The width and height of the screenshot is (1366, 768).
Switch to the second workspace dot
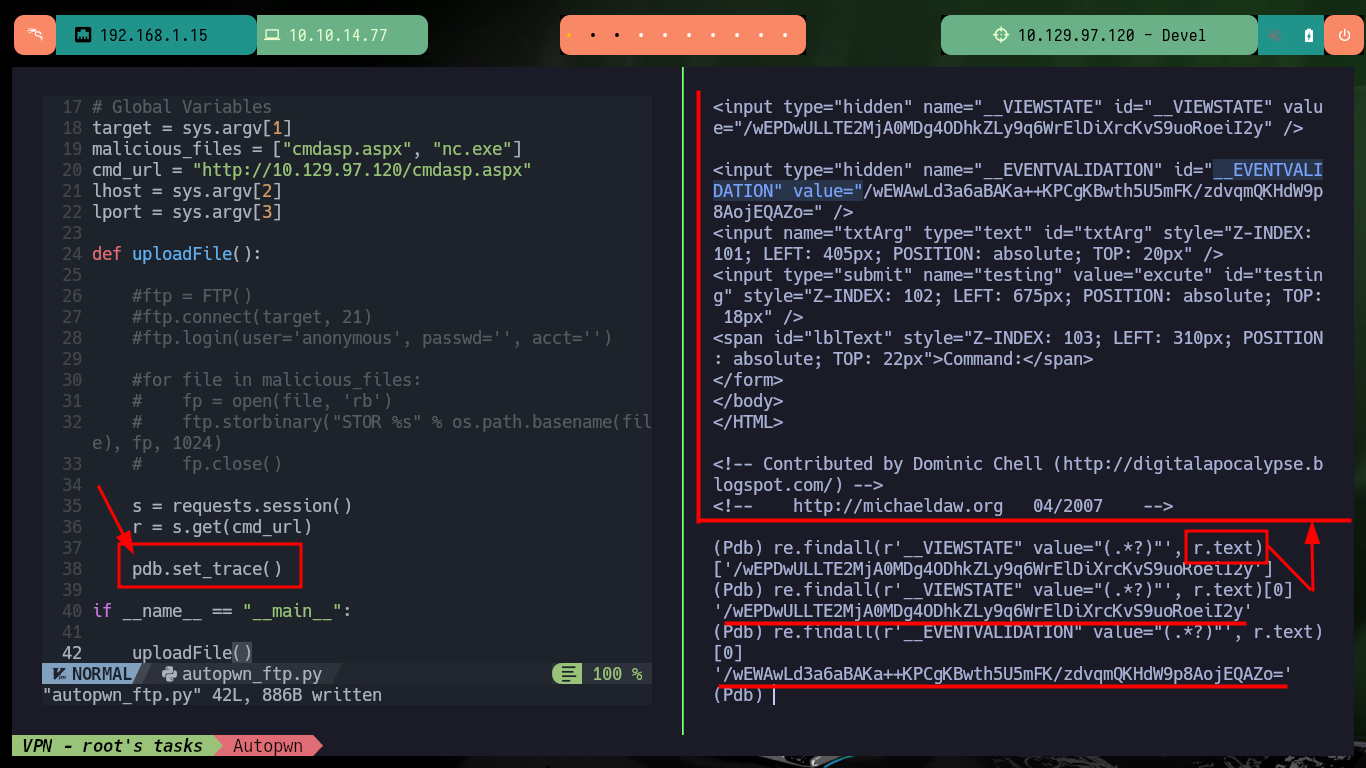tap(593, 35)
